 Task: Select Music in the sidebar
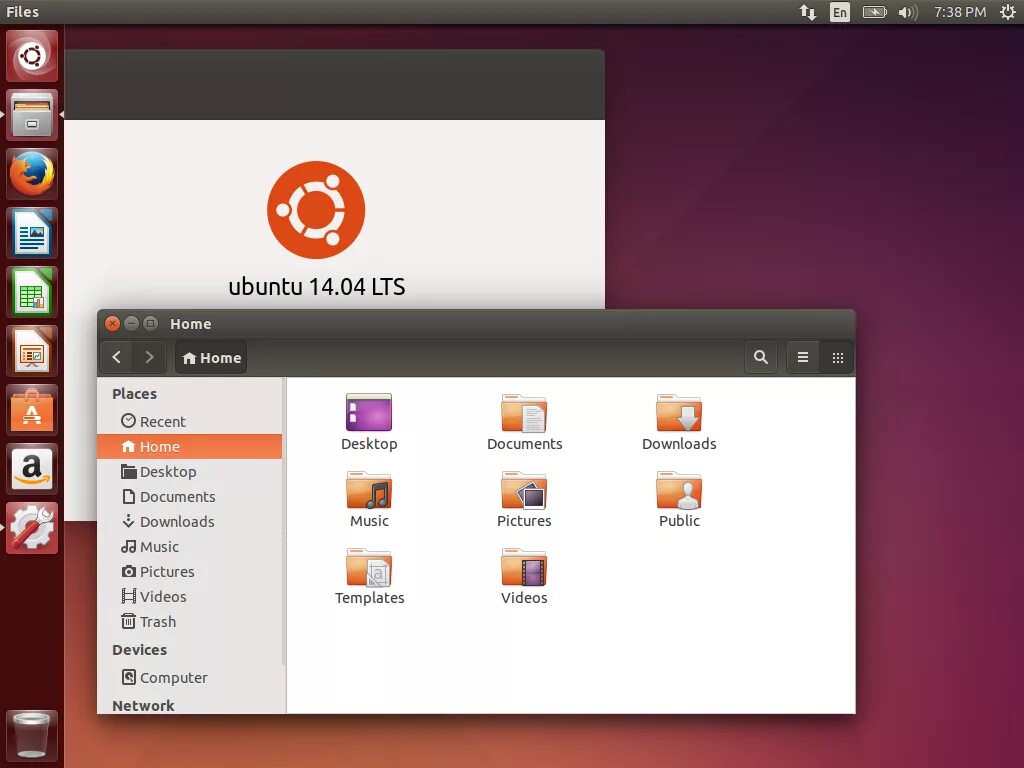pyautogui.click(x=189, y=547)
